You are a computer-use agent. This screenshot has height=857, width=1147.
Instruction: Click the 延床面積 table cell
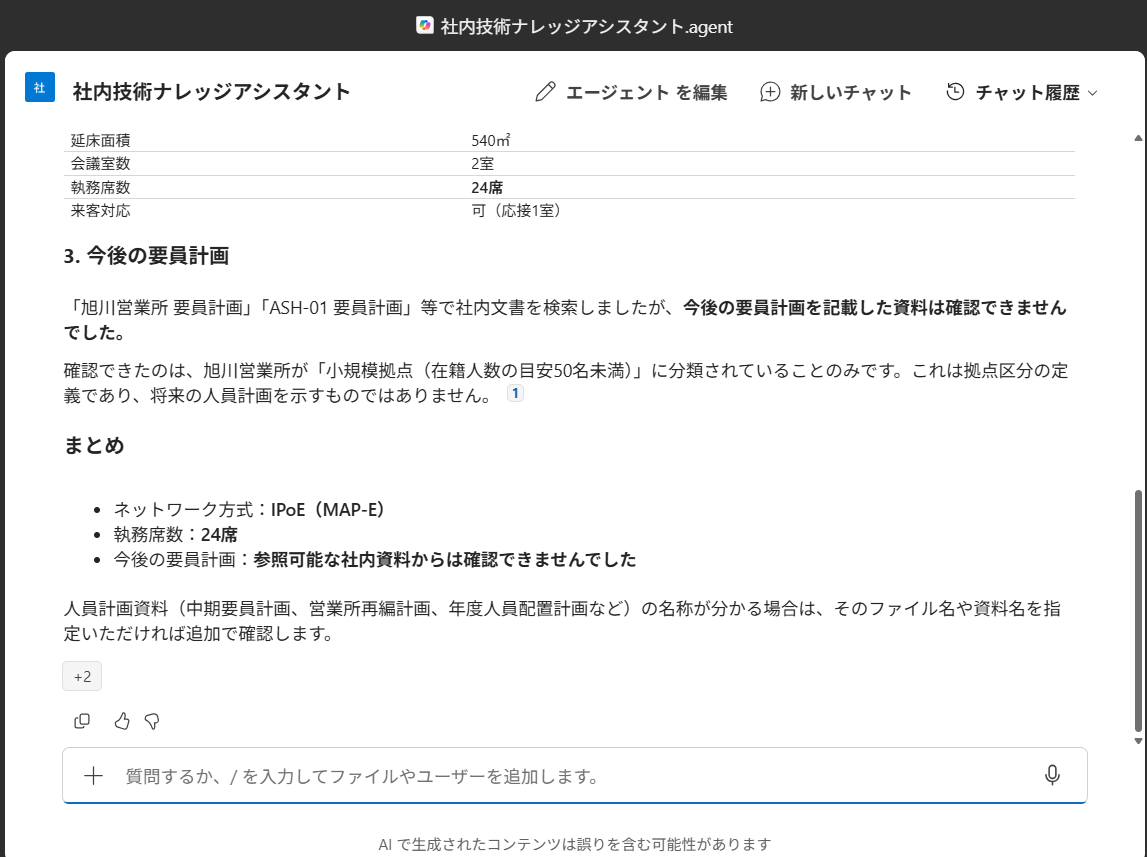[x=100, y=140]
